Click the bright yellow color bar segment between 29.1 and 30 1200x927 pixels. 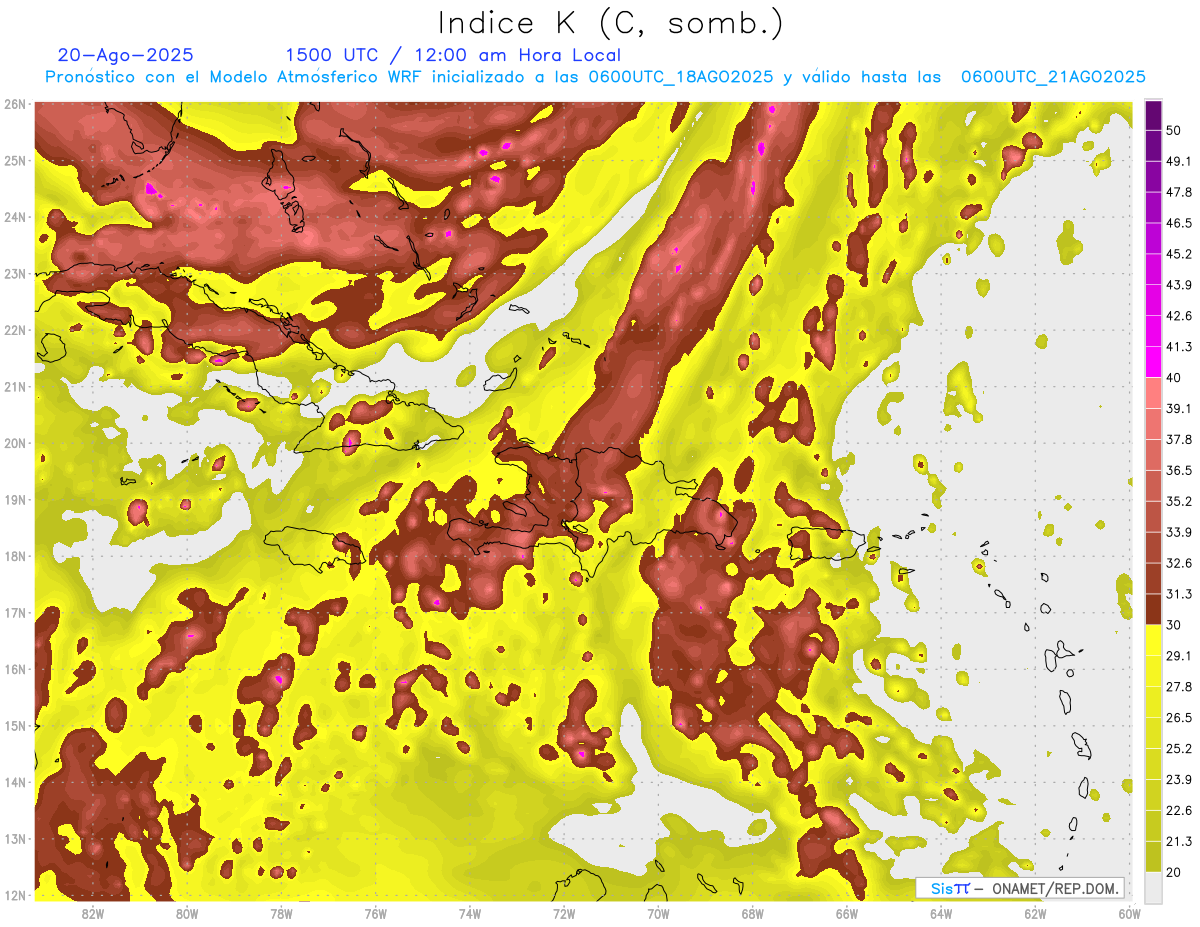(x=1153, y=640)
